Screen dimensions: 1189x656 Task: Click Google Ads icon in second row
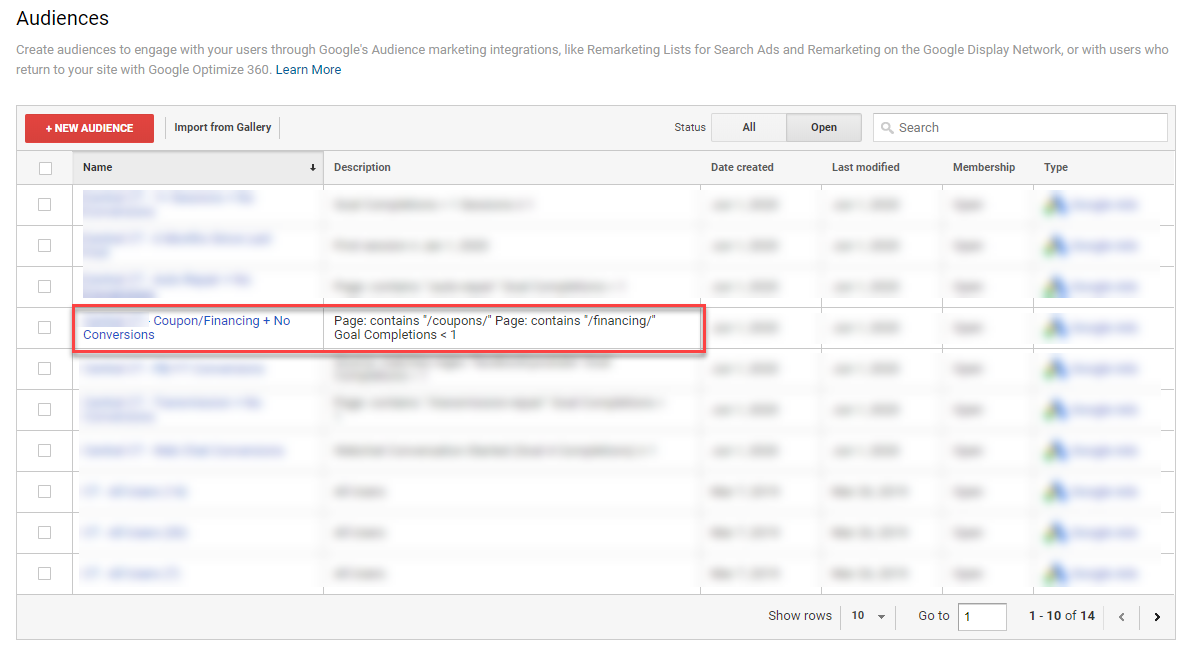click(x=1052, y=246)
